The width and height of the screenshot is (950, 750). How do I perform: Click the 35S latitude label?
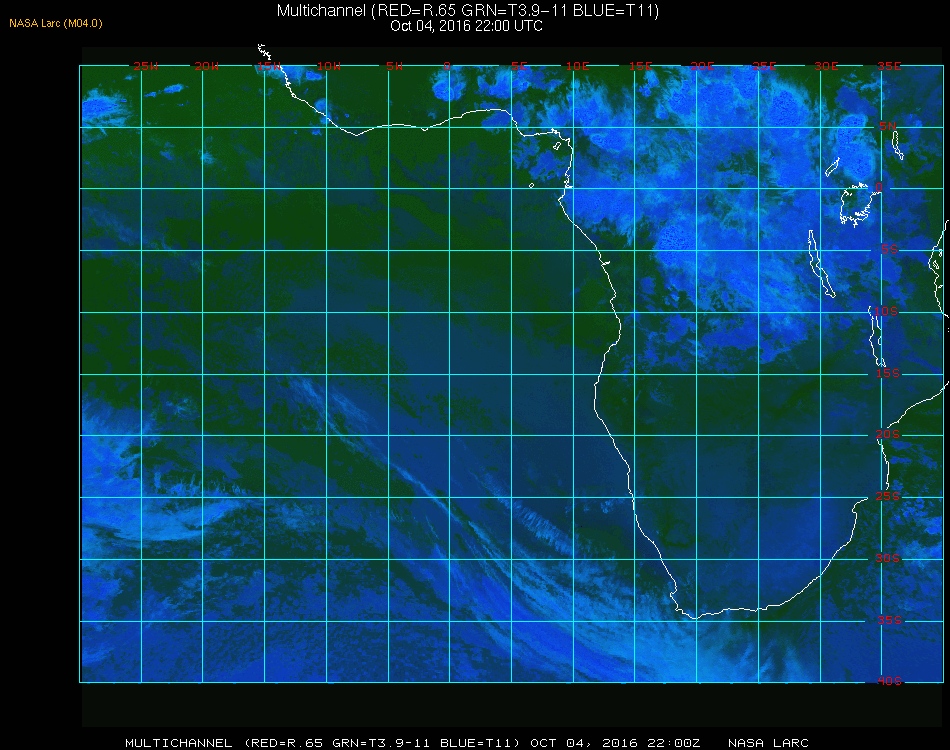(889, 620)
